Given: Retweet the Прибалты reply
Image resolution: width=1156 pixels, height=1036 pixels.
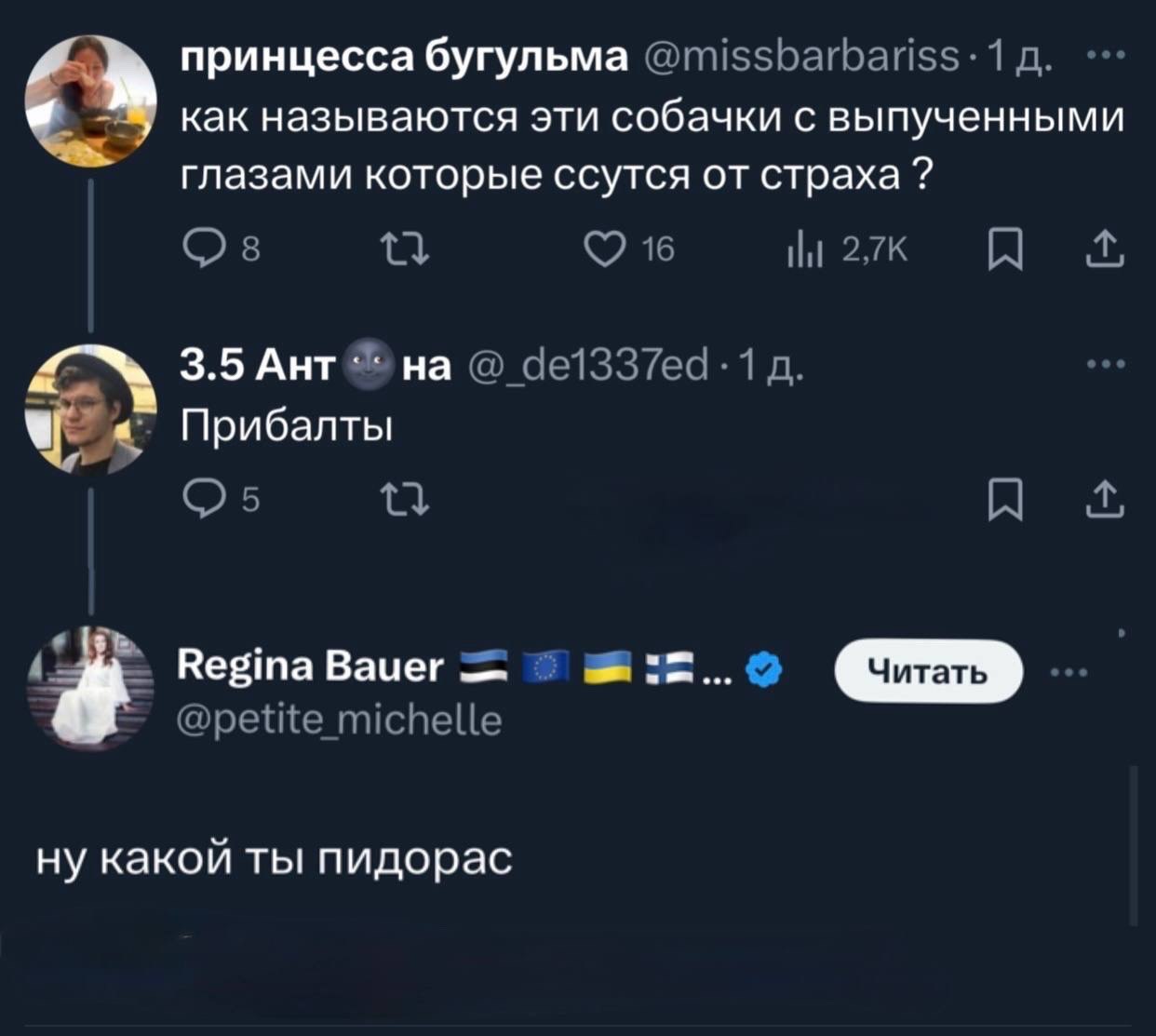Looking at the screenshot, I should (x=405, y=501).
